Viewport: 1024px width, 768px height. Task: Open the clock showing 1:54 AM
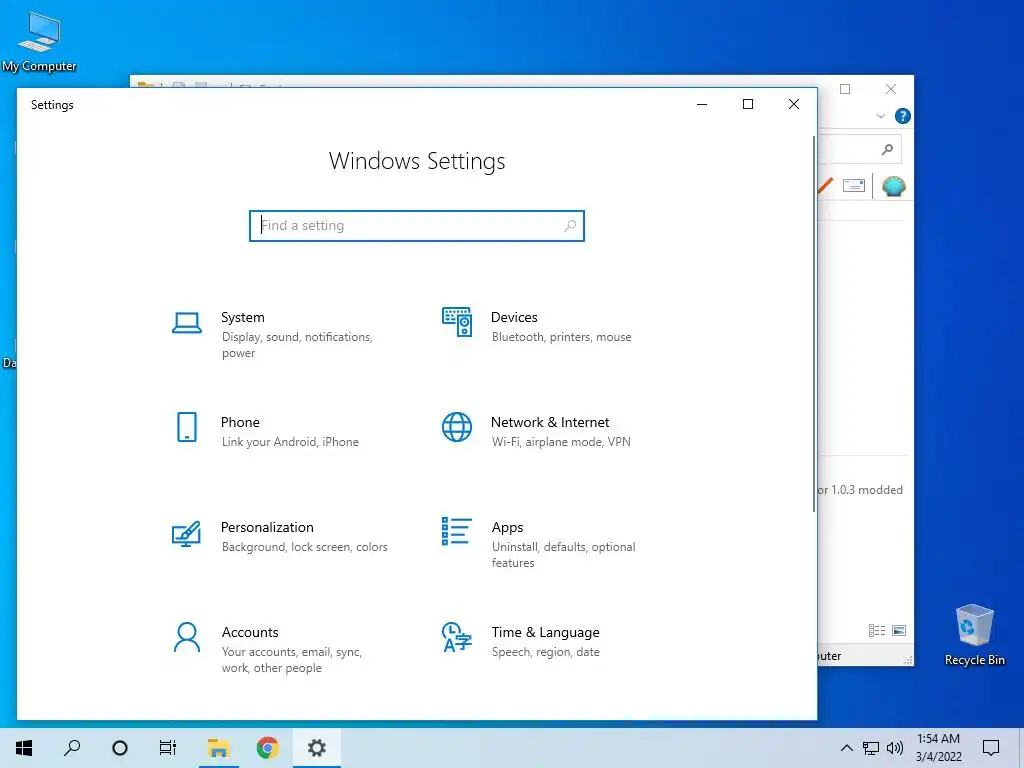(938, 748)
